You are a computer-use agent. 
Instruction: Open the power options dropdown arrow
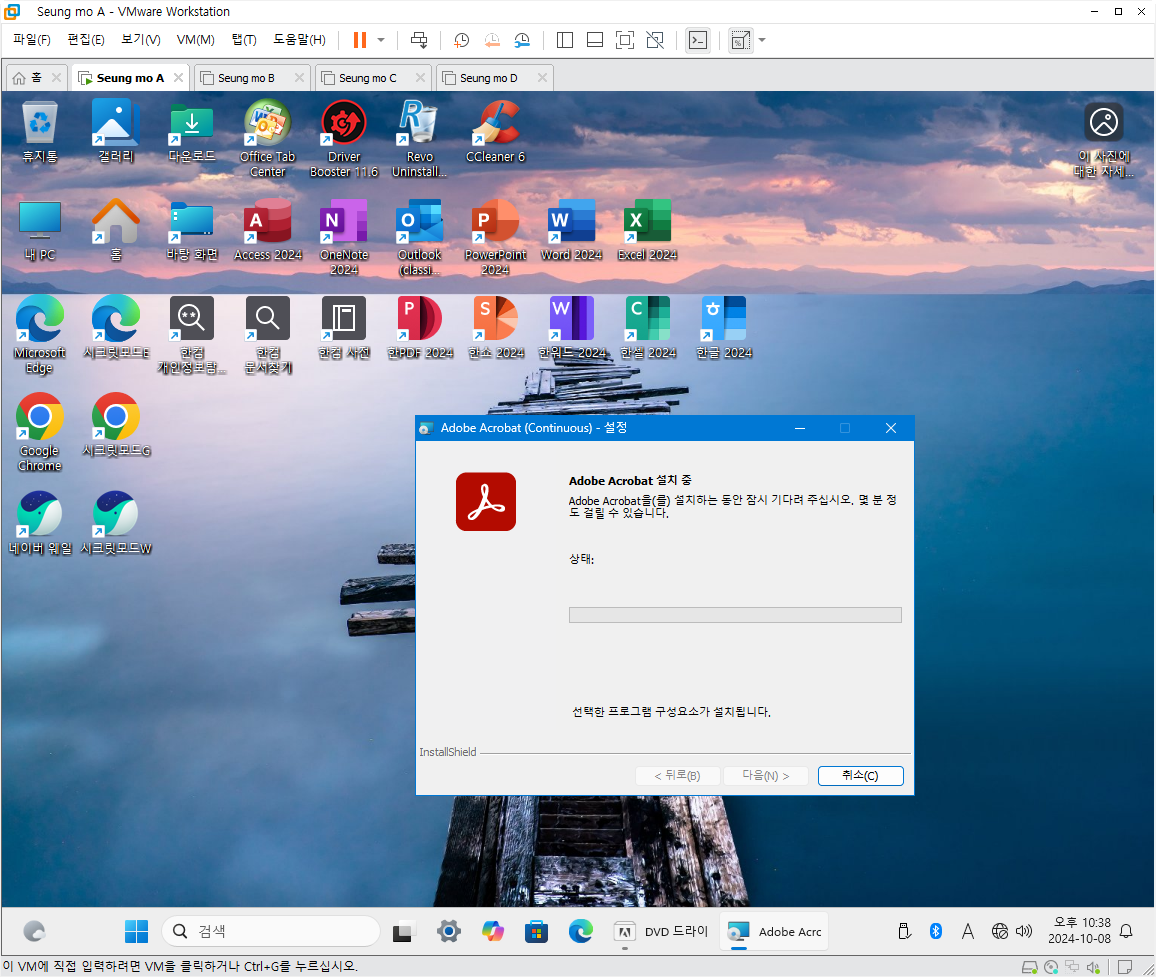coord(381,40)
